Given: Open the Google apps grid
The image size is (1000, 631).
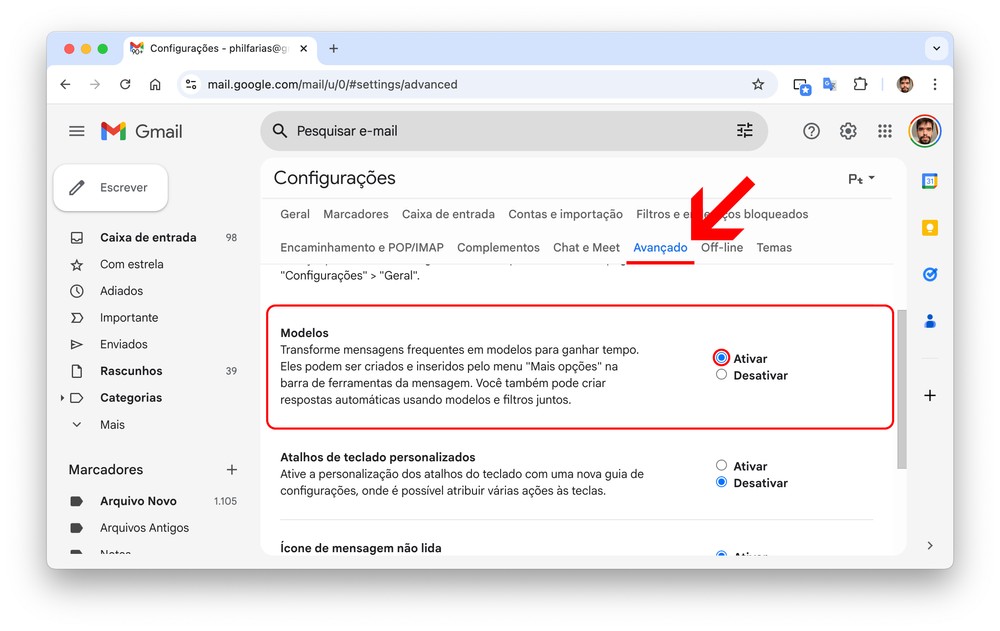Looking at the screenshot, I should click(885, 131).
